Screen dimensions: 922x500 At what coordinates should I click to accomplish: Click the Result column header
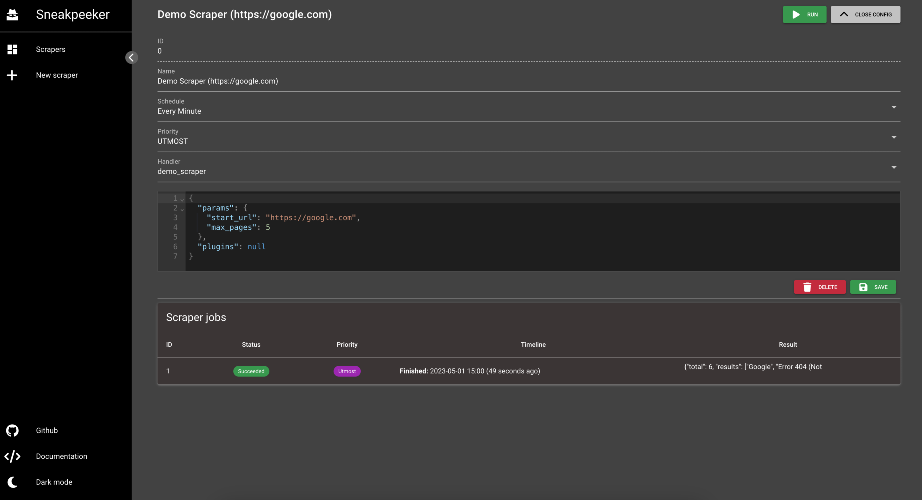pyautogui.click(x=788, y=345)
